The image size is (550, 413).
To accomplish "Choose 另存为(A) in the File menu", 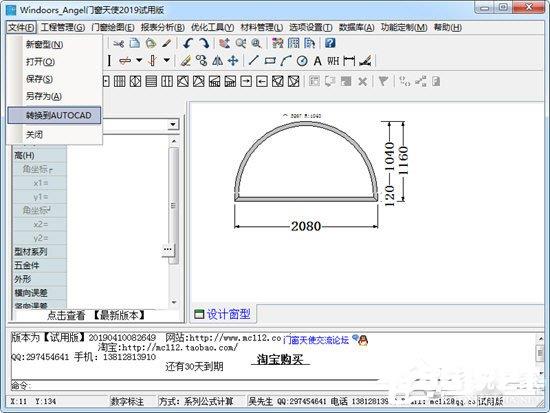I will (44, 96).
